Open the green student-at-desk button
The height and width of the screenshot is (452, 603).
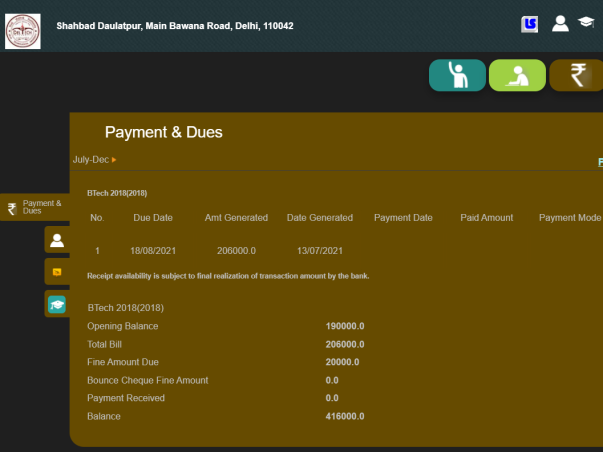[517, 75]
